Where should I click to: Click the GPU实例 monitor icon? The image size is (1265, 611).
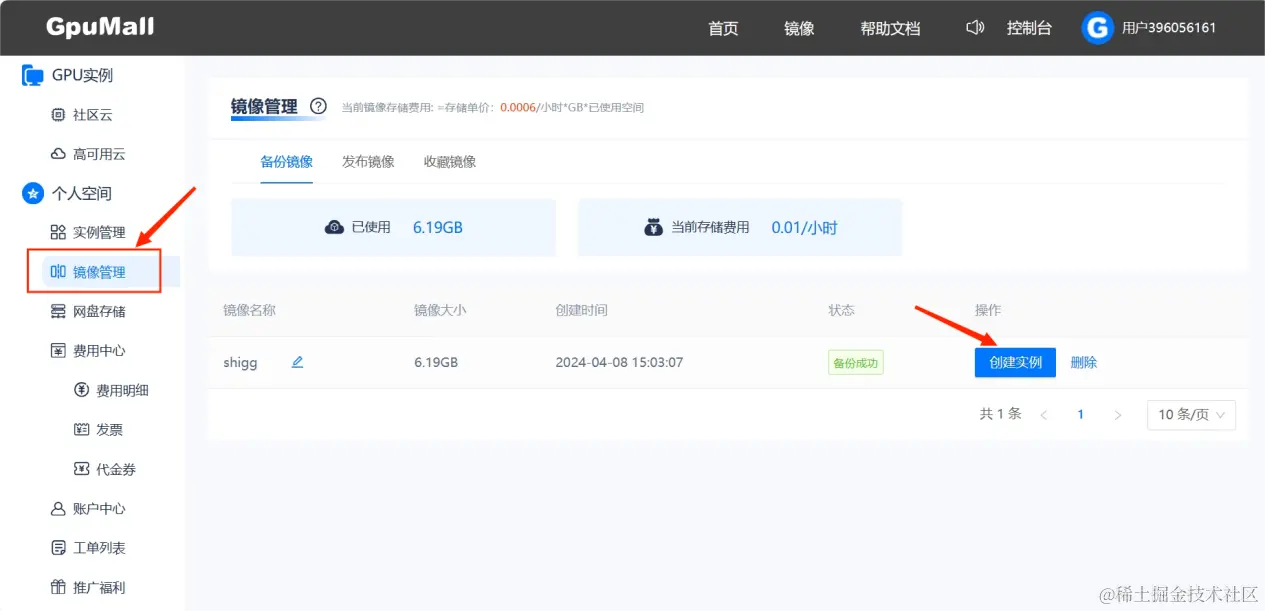click(33, 75)
